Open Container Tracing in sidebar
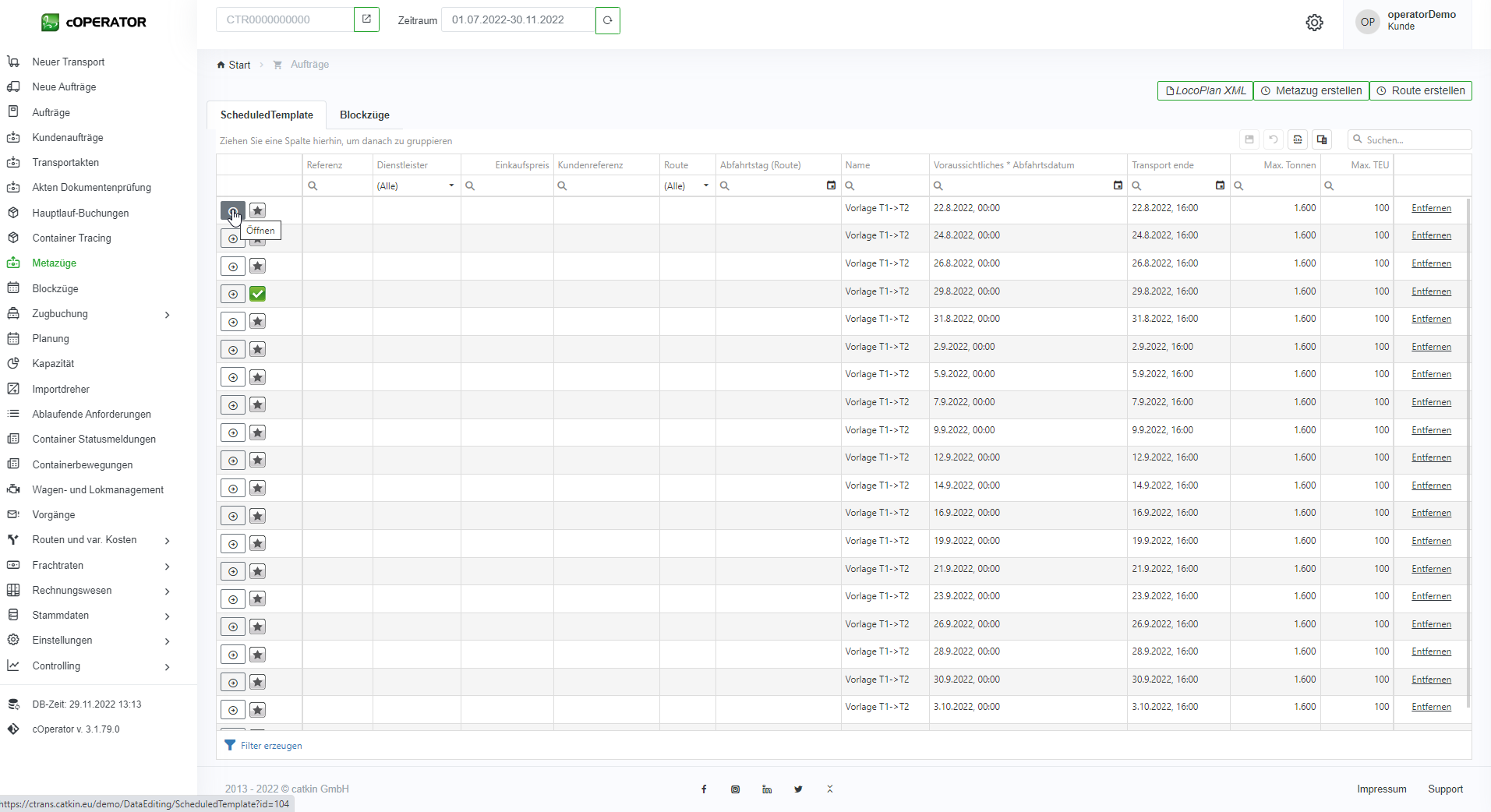The height and width of the screenshot is (812, 1491). pyautogui.click(x=72, y=238)
